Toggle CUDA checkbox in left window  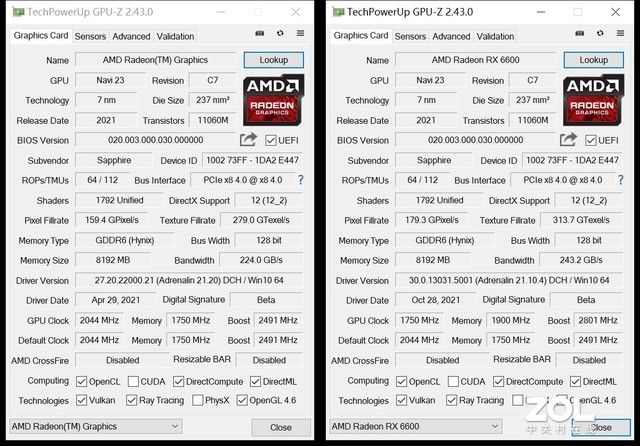pos(133,382)
